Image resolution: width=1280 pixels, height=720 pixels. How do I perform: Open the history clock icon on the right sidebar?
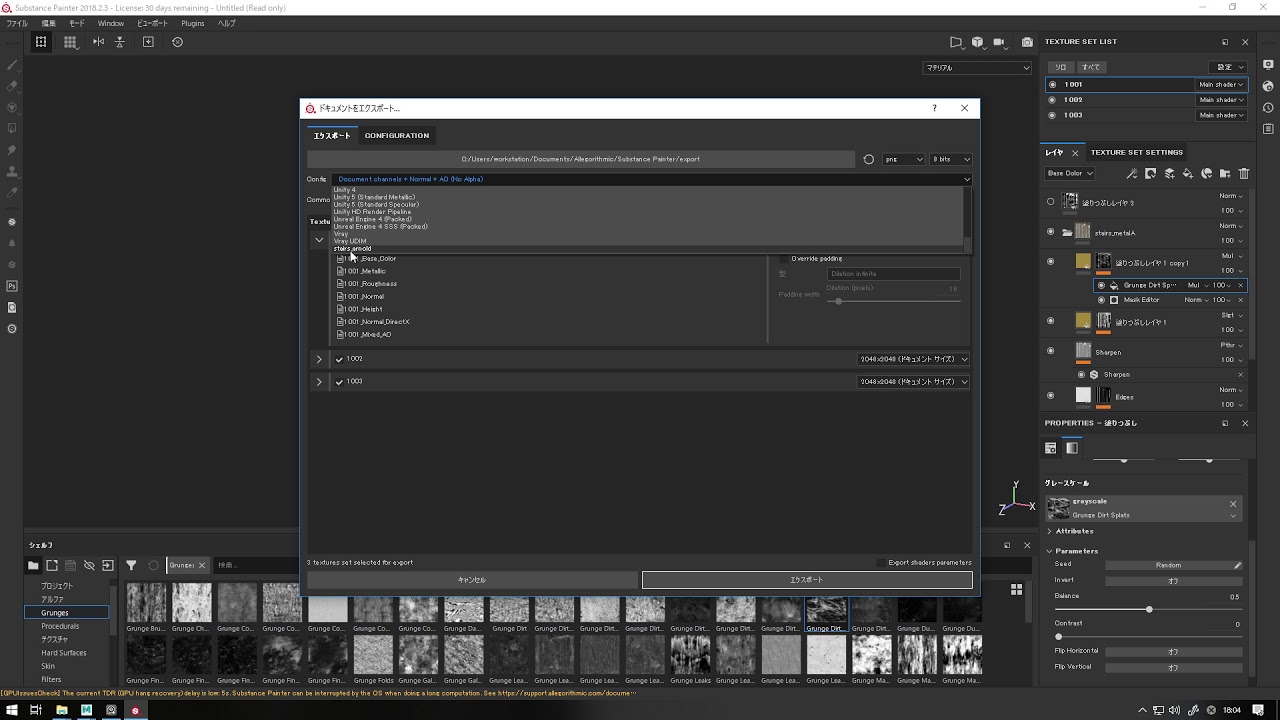click(1268, 108)
